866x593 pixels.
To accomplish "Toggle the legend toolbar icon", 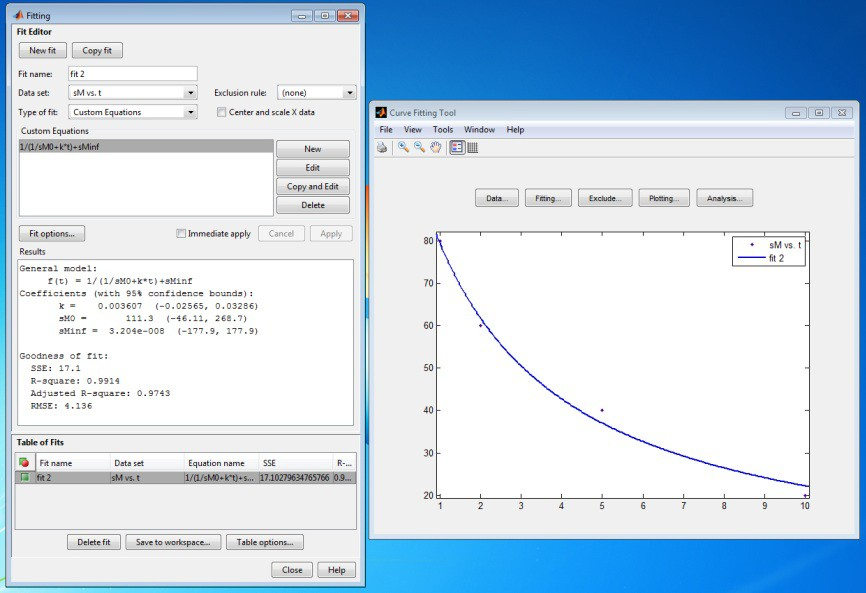I will coord(457,147).
